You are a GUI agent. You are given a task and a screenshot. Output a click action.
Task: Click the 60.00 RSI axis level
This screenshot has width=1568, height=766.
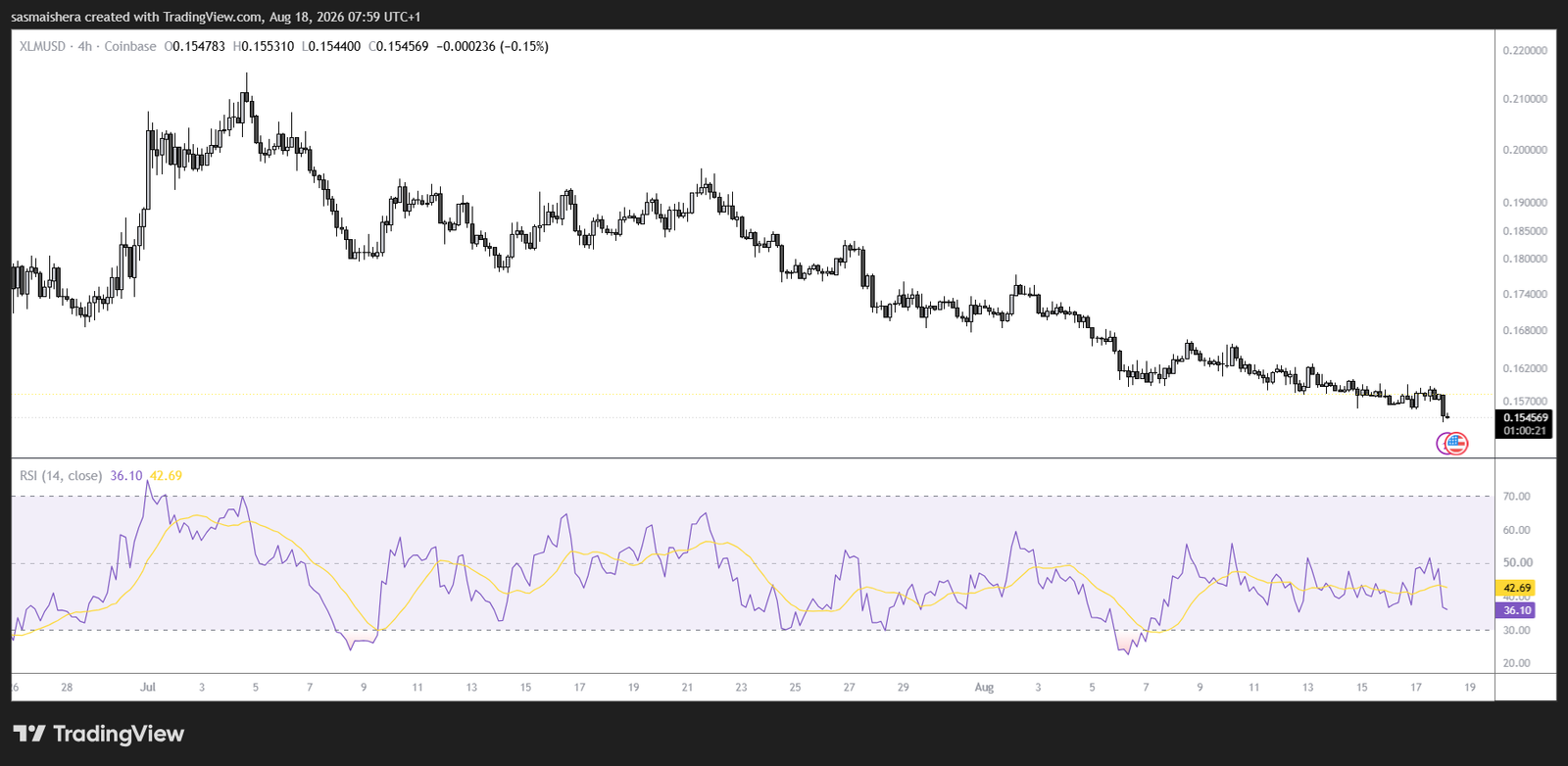(x=1516, y=530)
